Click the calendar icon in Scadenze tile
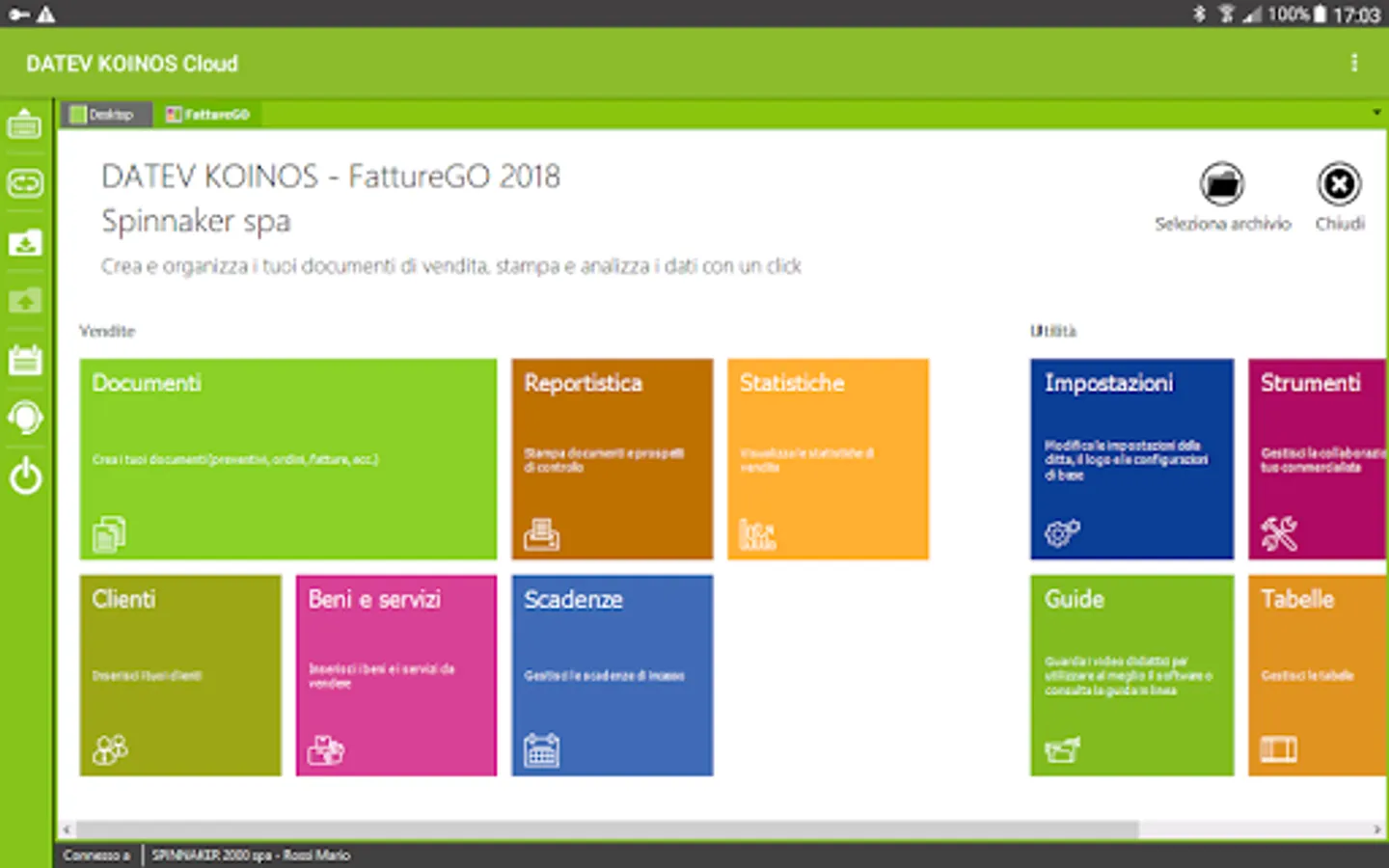 click(541, 749)
